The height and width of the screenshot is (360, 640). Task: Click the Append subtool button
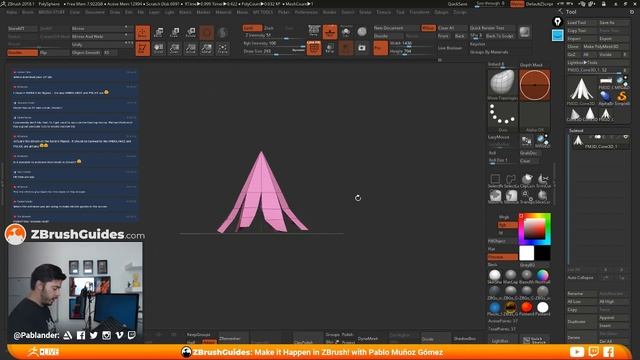point(614,318)
